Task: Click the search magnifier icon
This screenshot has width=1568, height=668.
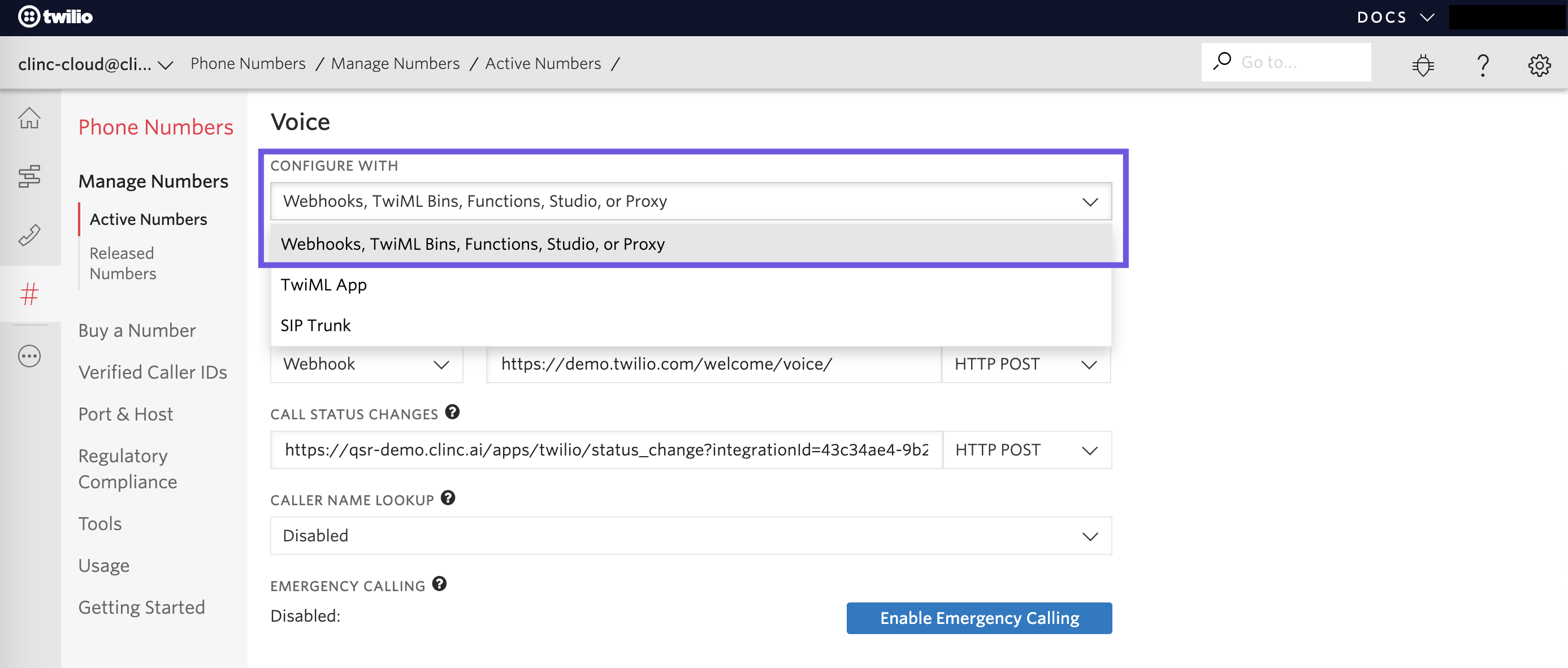Action: click(x=1222, y=62)
